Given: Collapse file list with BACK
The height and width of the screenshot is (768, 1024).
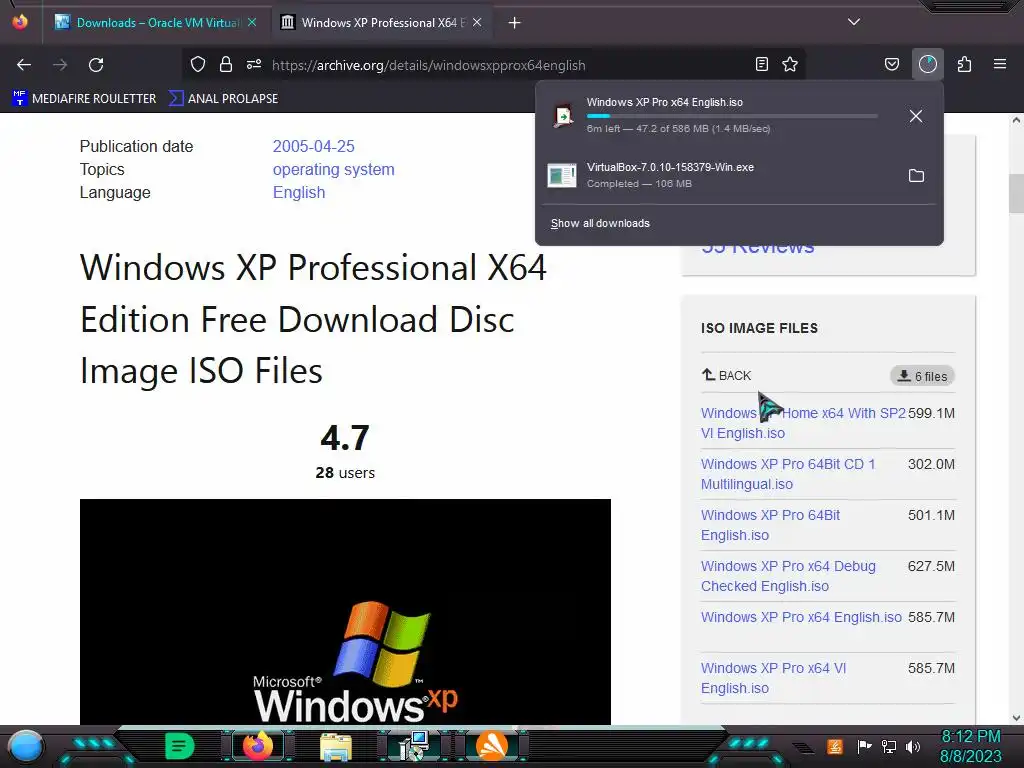Looking at the screenshot, I should (726, 376).
